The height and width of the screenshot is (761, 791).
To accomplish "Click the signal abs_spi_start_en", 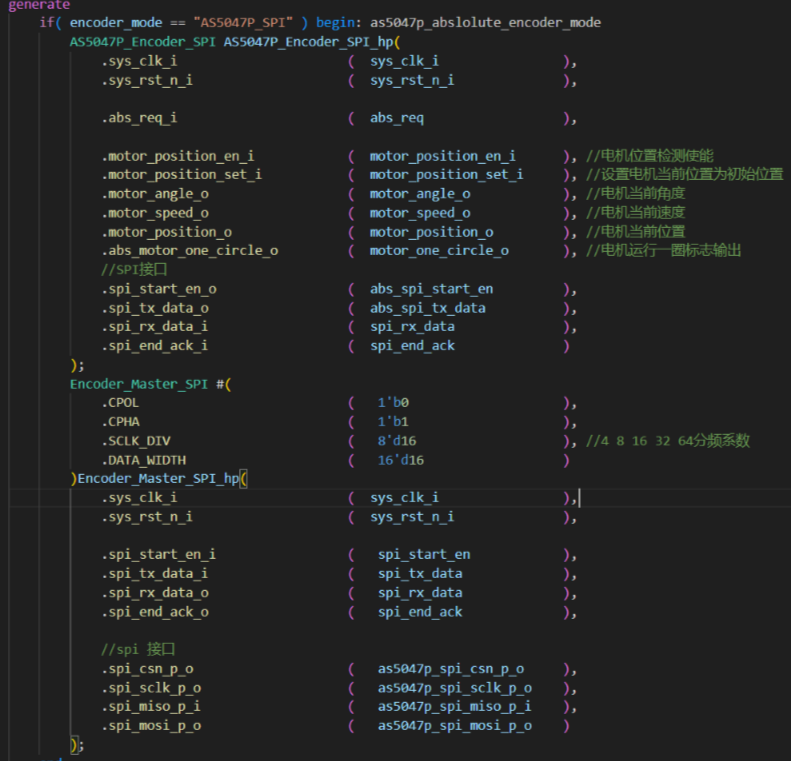I will coord(431,289).
